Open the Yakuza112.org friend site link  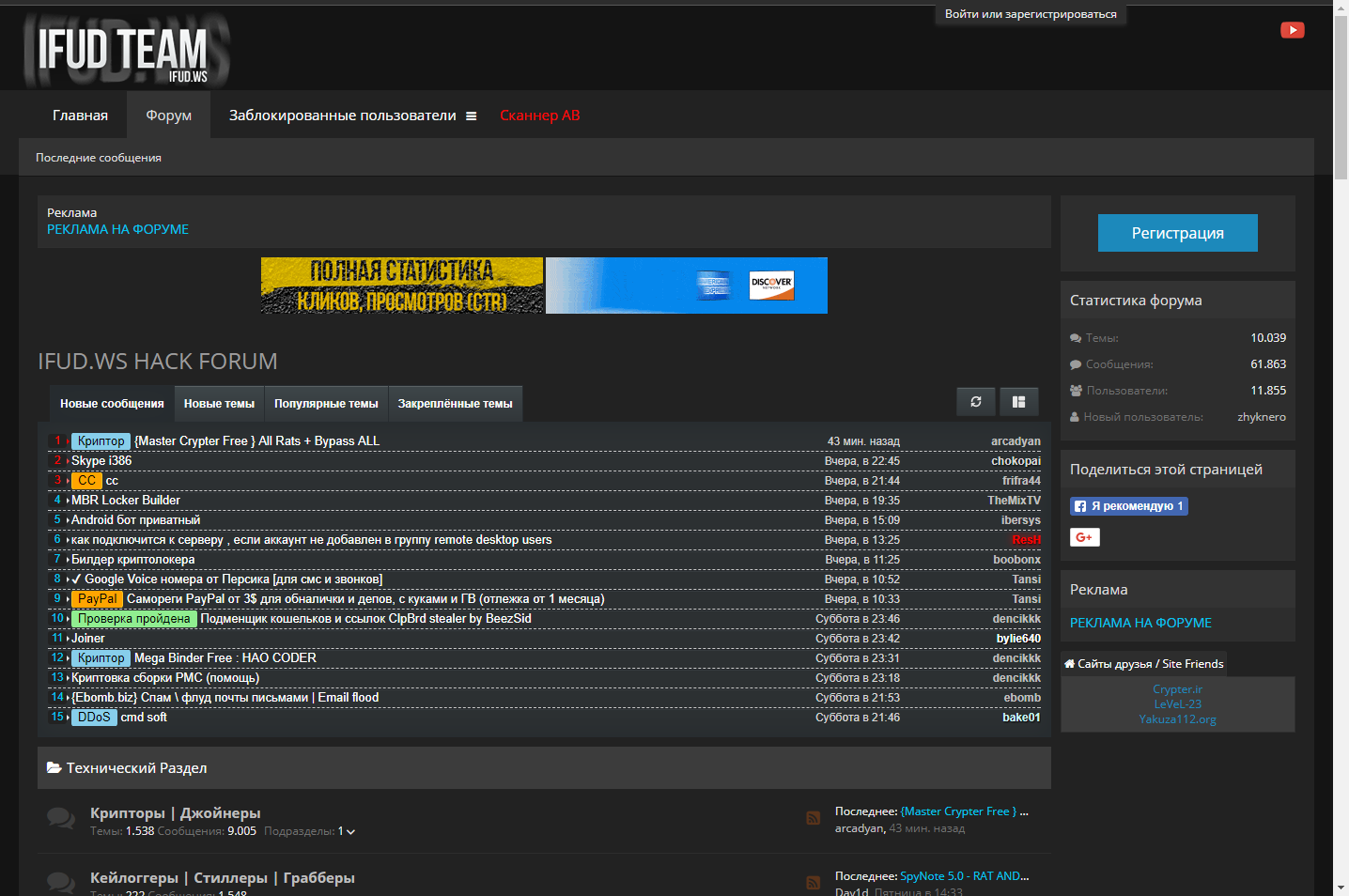click(1177, 719)
